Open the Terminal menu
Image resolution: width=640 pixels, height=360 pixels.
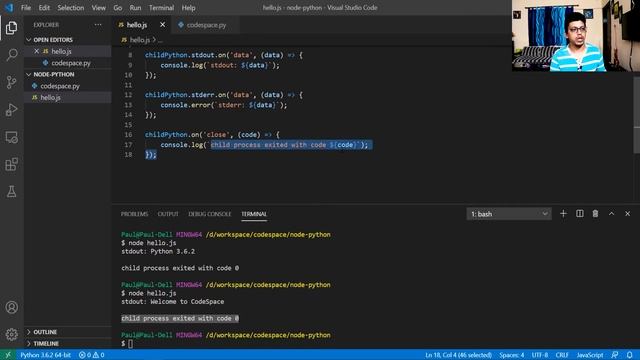pos(161,8)
